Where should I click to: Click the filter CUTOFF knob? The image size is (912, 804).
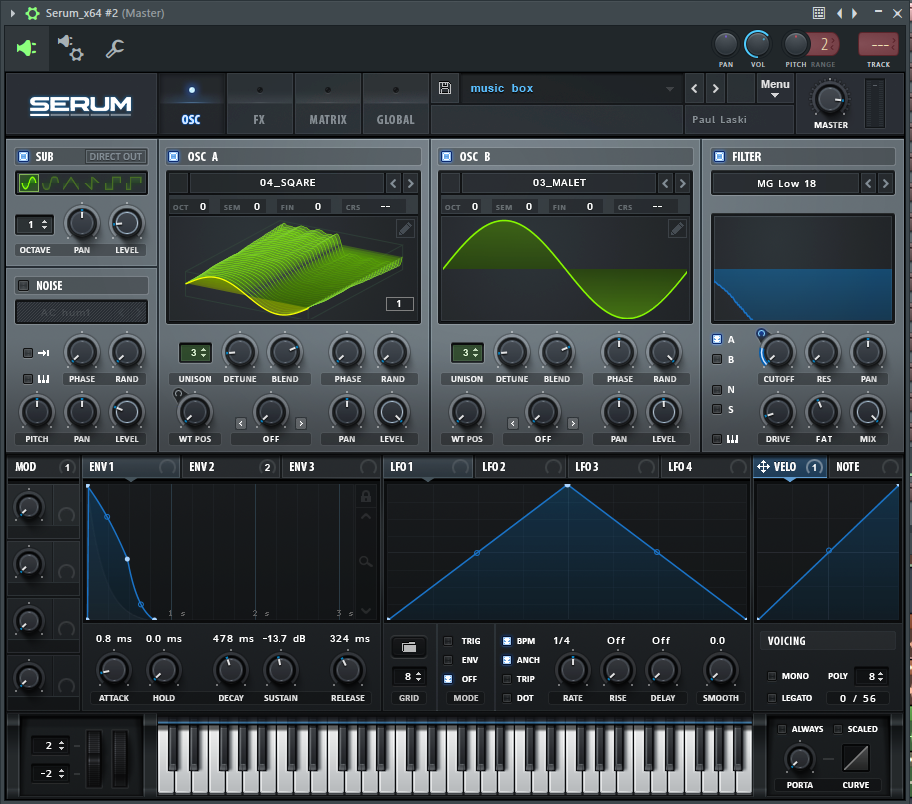[778, 353]
